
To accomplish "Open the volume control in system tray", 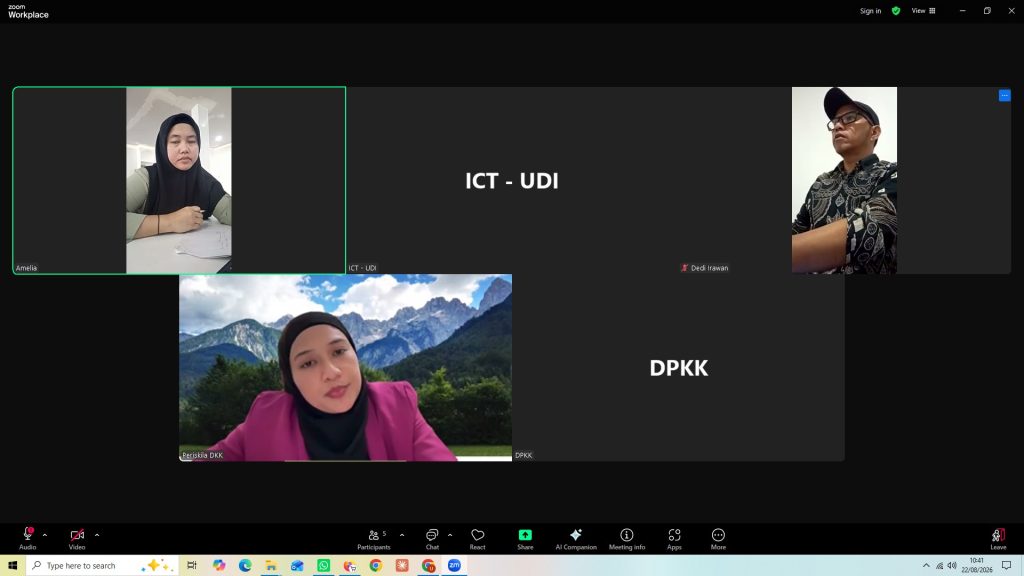I will [952, 566].
